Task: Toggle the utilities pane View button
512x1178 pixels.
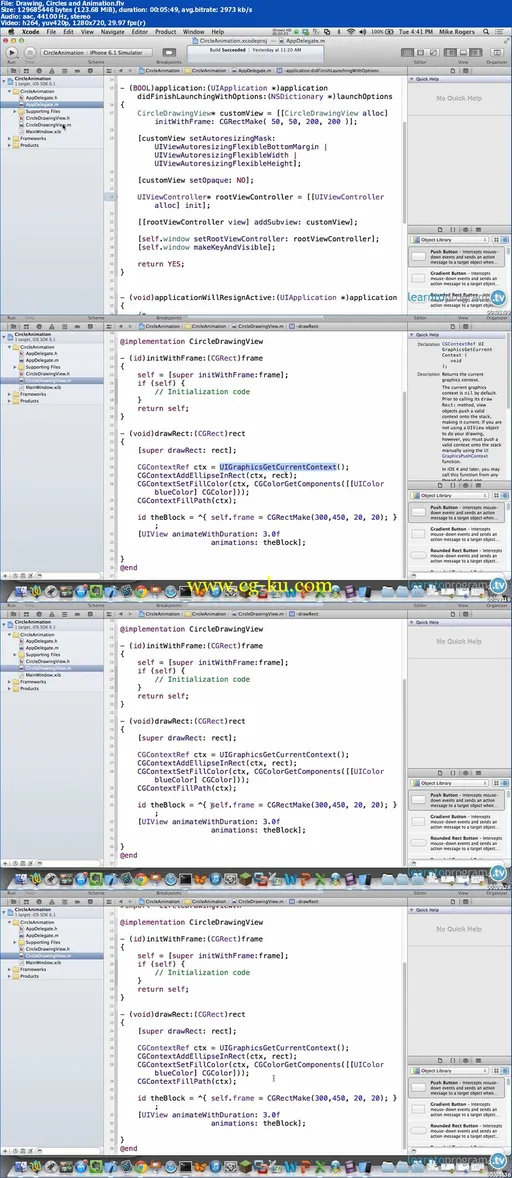Action: [475, 53]
